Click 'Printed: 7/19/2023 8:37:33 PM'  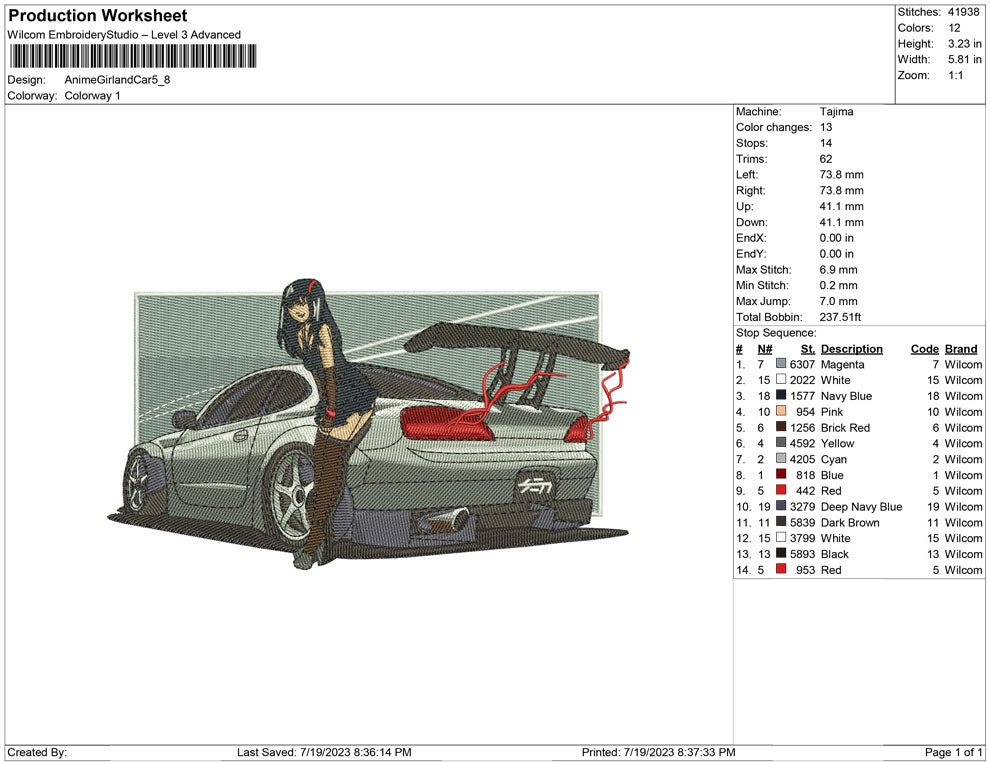coord(659,752)
